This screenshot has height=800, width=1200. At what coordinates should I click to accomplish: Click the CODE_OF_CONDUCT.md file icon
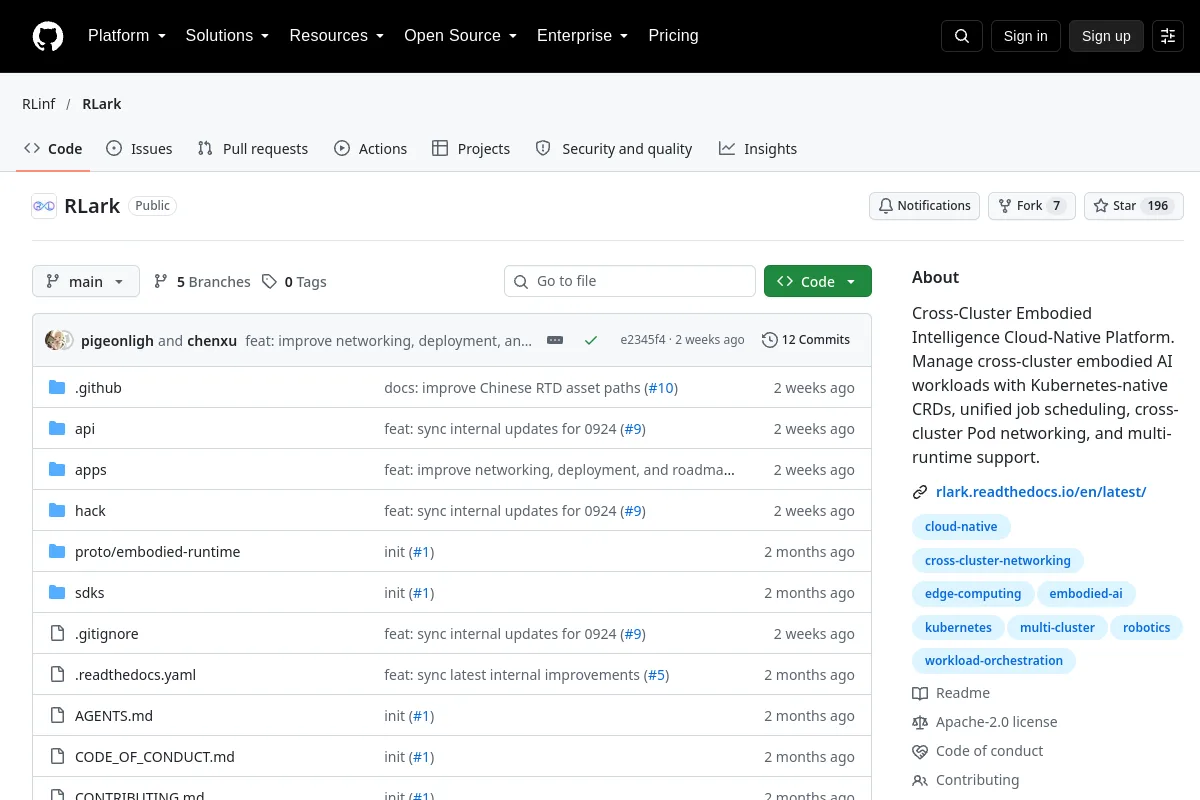pyautogui.click(x=57, y=757)
